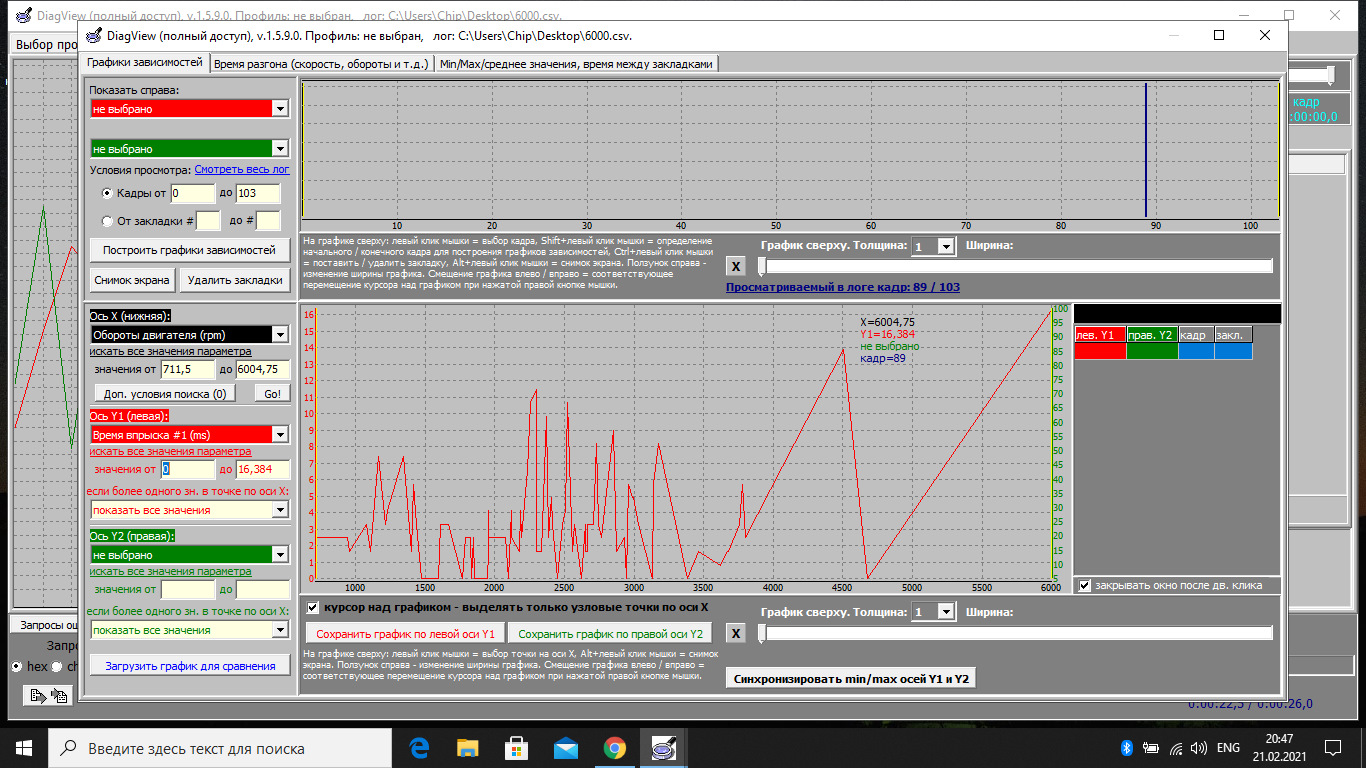Open 'Обороты двигателя (rpm)' X axis dropdown
This screenshot has height=768, width=1366.
pyautogui.click(x=189, y=335)
